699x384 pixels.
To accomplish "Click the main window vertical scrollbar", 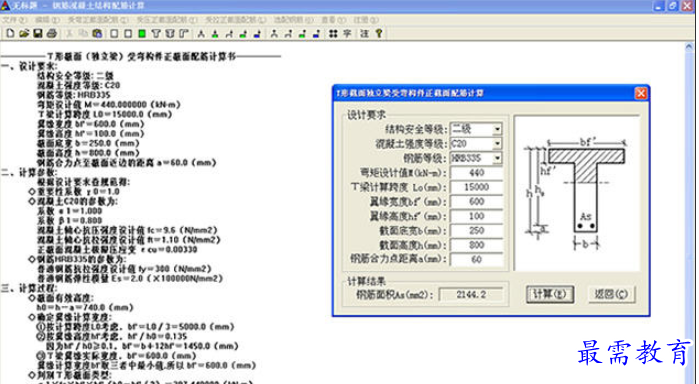I will pyautogui.click(x=690, y=214).
